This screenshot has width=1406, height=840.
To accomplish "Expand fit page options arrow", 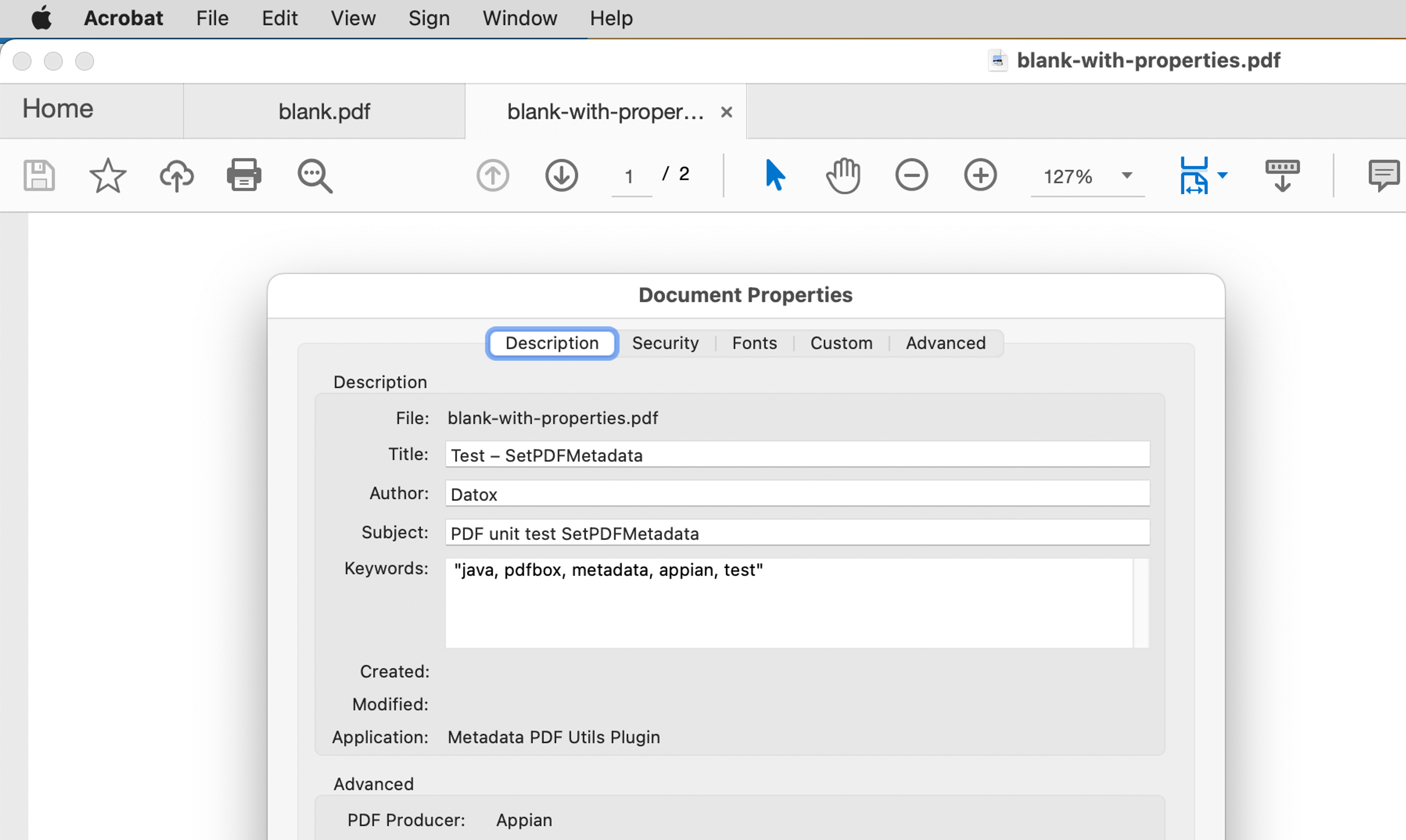I will [x=1222, y=175].
